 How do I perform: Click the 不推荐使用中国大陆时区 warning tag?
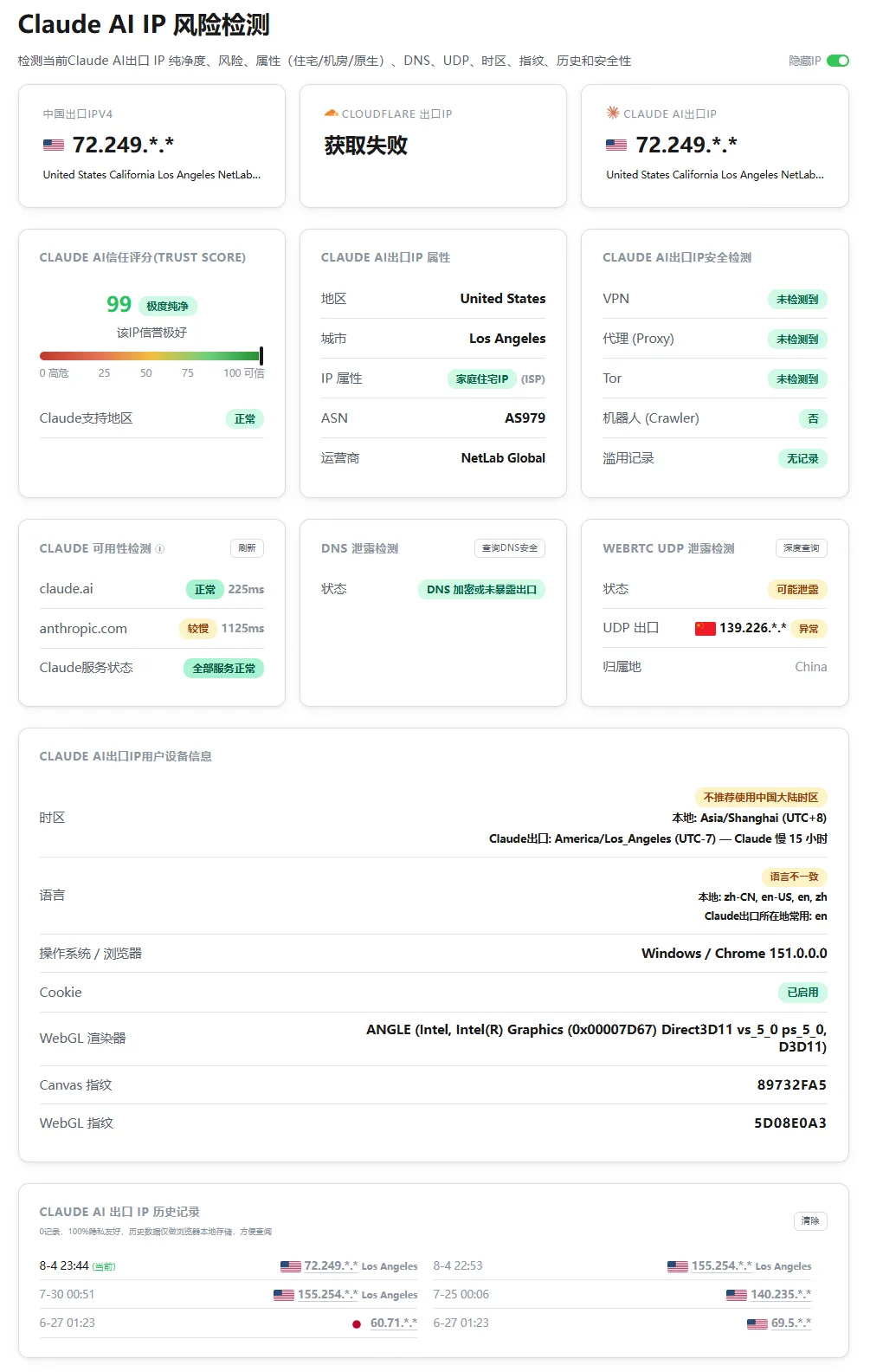(x=761, y=797)
